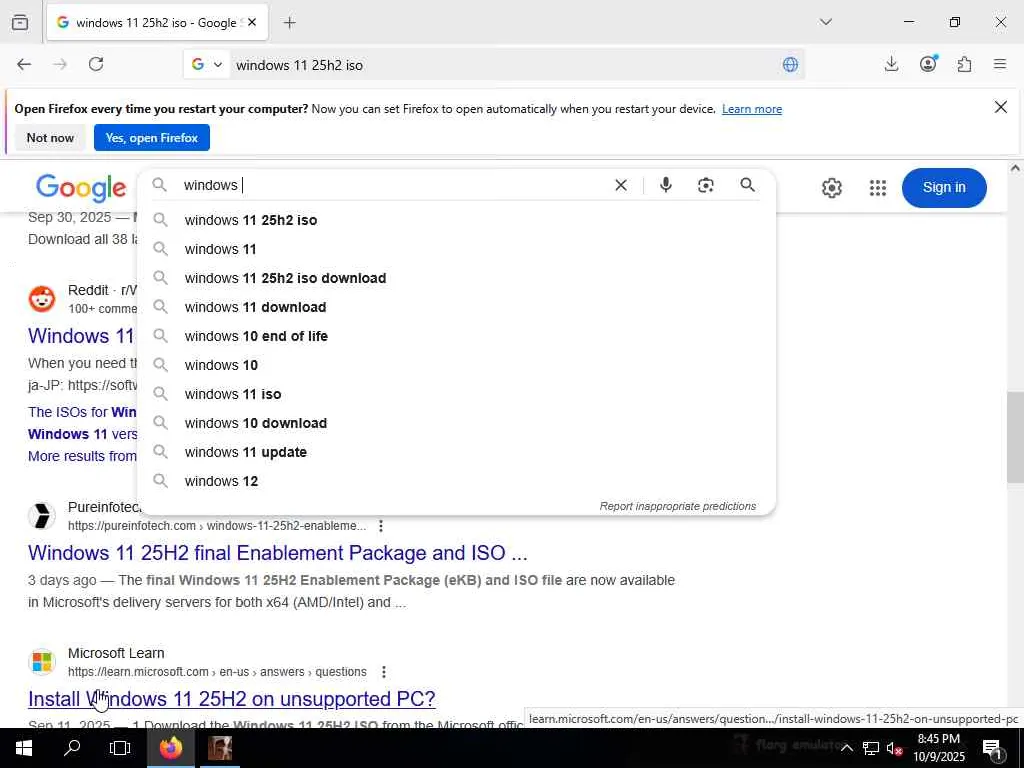Open Windows taskbar search
The width and height of the screenshot is (1024, 768).
(72, 748)
